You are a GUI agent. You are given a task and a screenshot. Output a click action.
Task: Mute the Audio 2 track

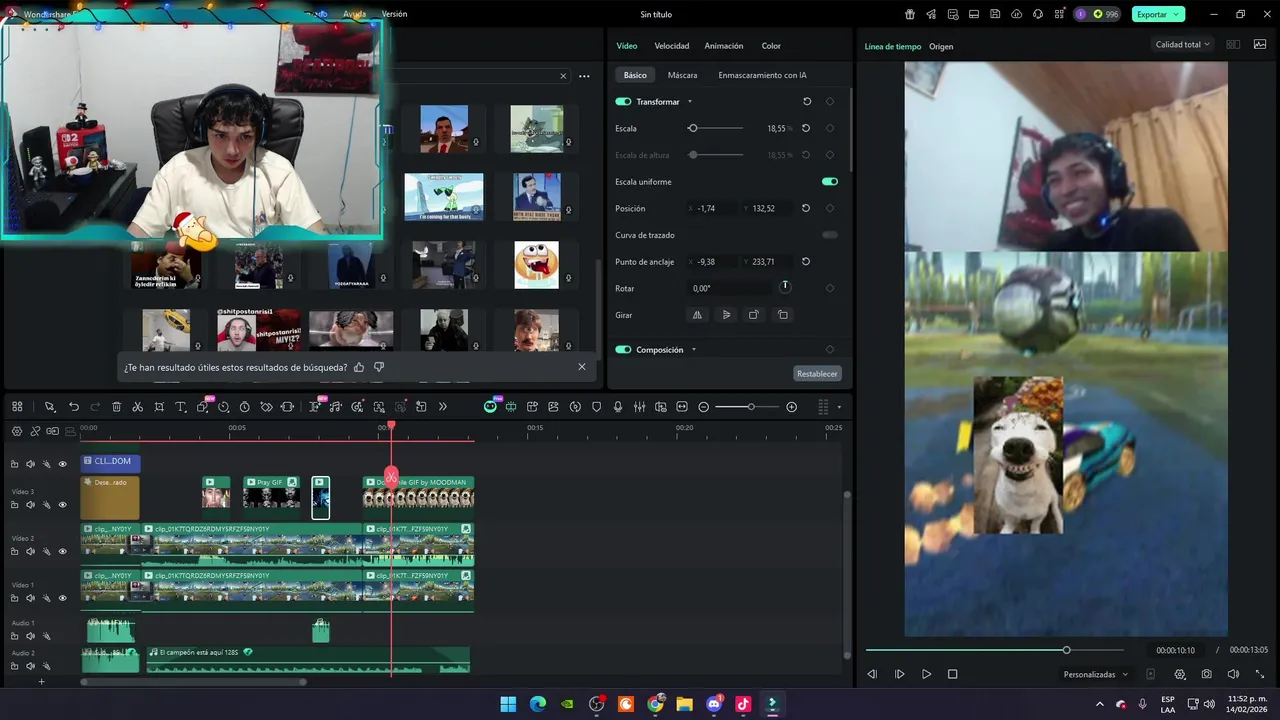pyautogui.click(x=30, y=667)
